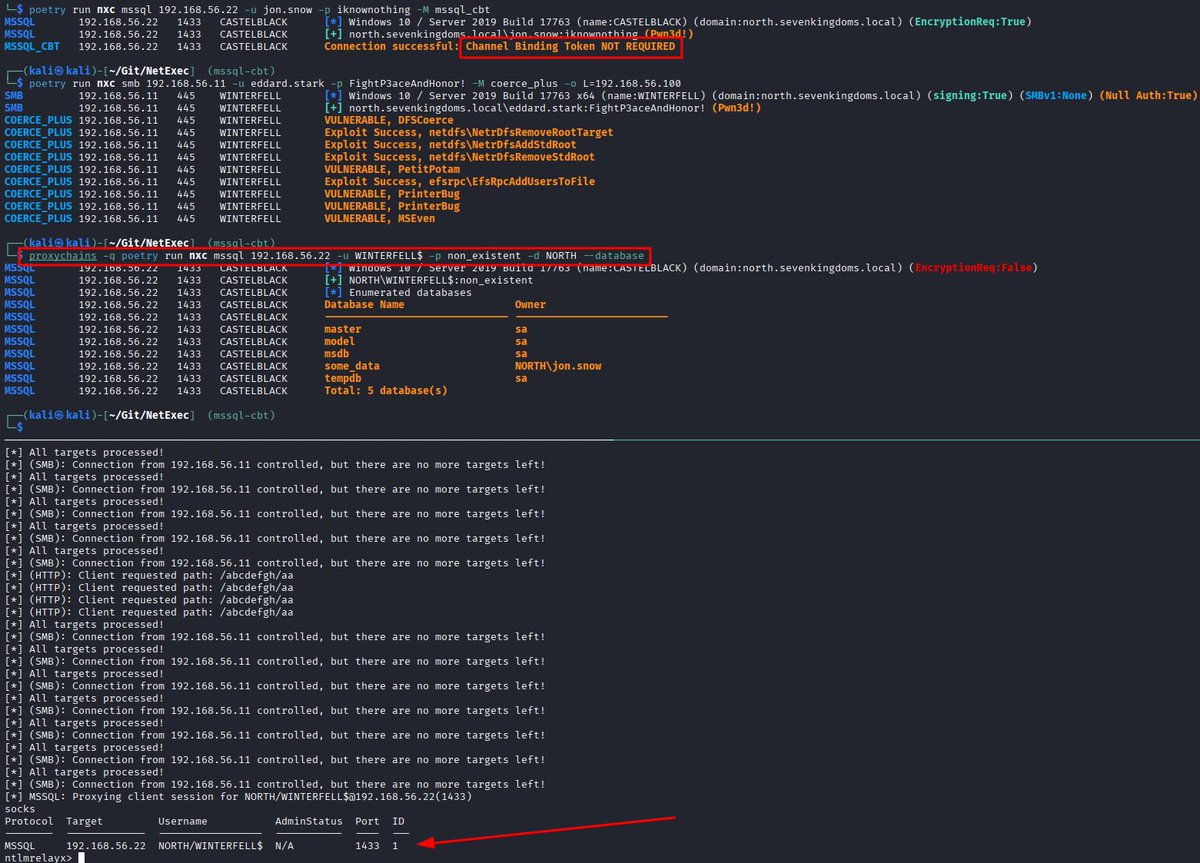1200x863 pixels.
Task: Click 'Connection successful:' in the MSSQL_CBT row
Action: click(392, 46)
